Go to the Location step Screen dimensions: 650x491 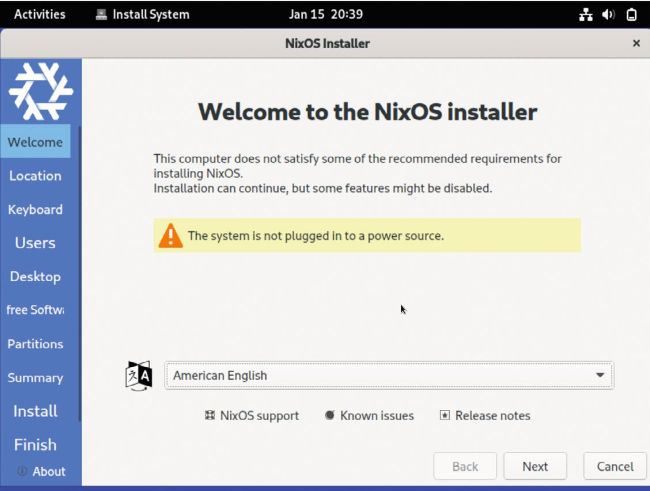click(35, 176)
